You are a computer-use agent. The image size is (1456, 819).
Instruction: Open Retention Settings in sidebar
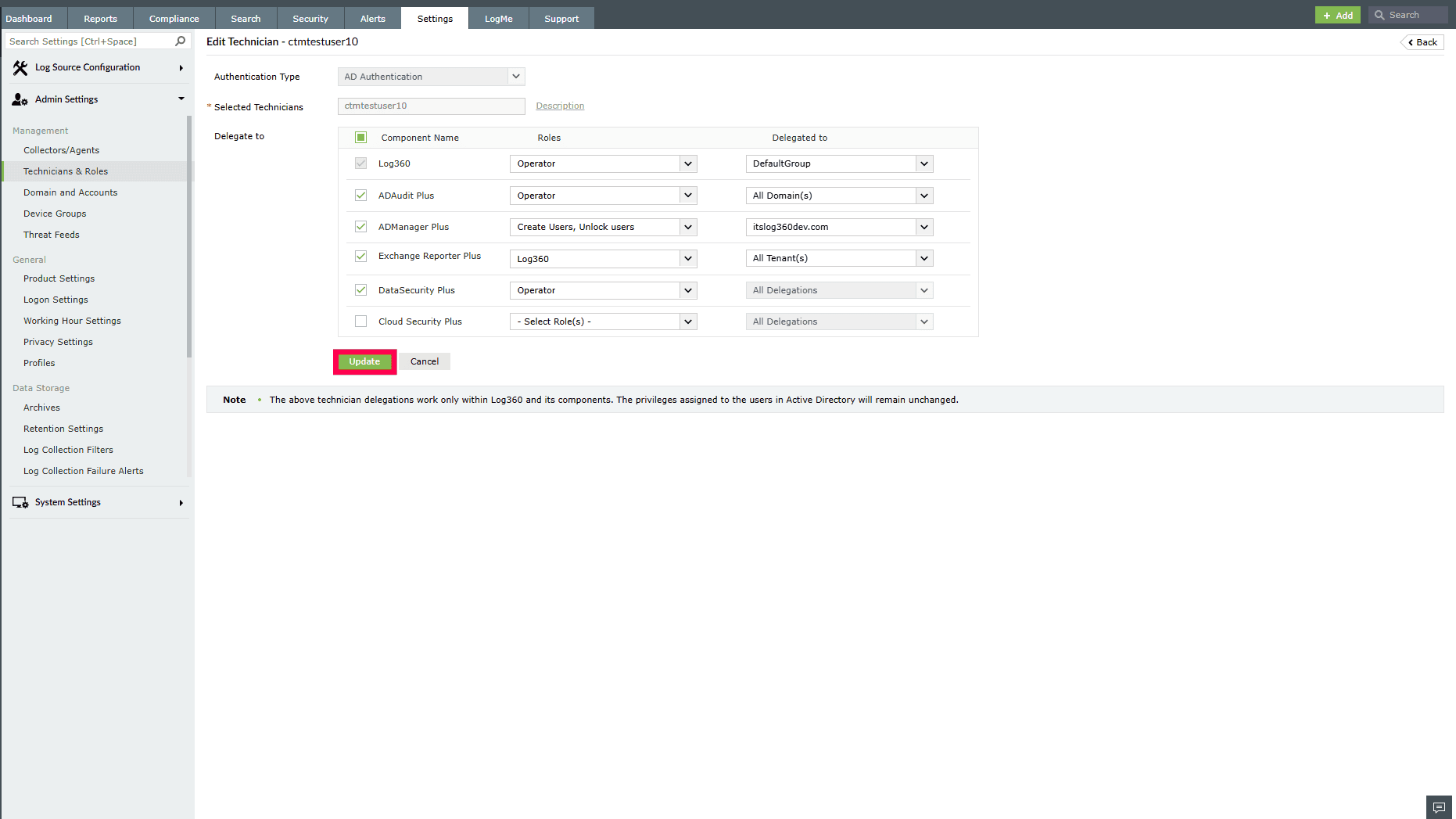(63, 429)
